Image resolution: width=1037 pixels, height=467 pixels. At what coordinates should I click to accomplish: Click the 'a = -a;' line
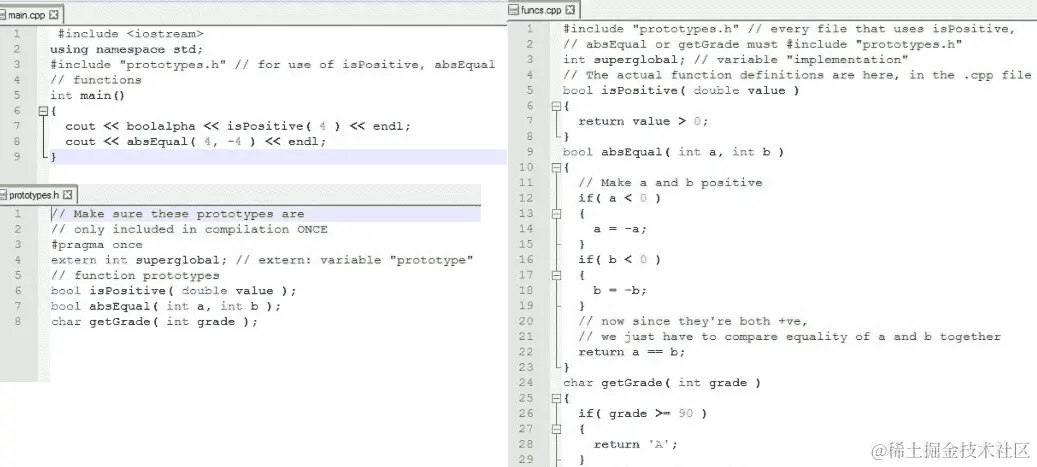point(620,229)
